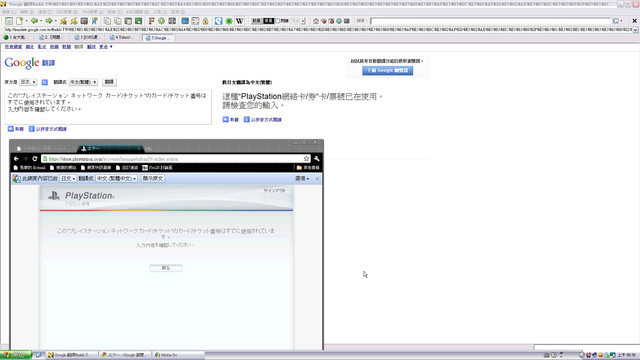Image resolution: width=640 pixels, height=360 pixels.
Task: Select the エラー tab in Chrome window
Action: point(110,149)
